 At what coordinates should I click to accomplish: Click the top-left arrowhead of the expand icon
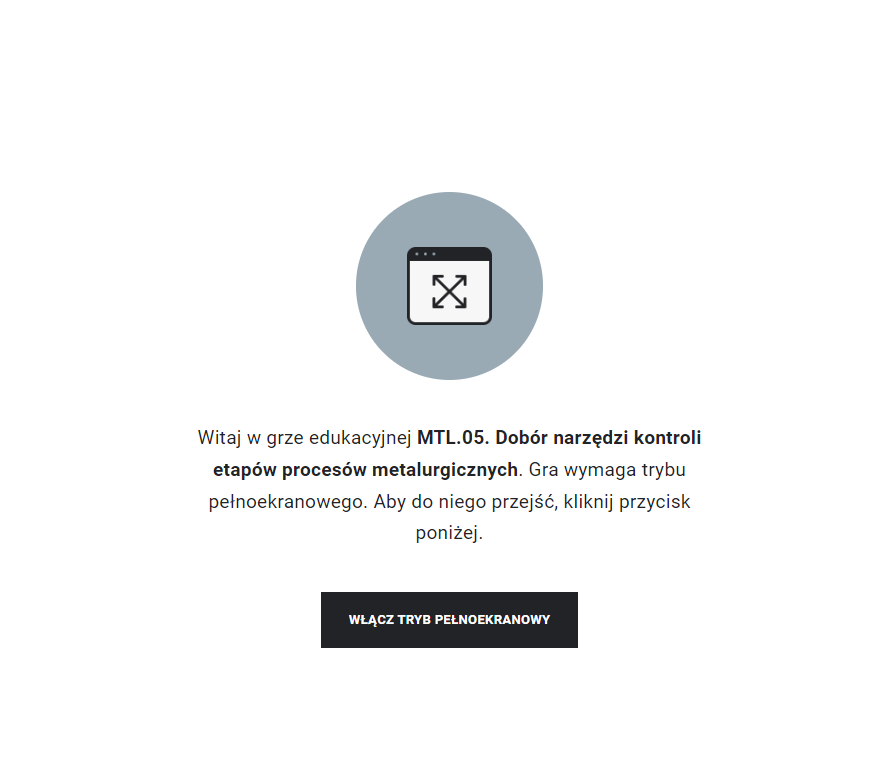(x=437, y=279)
